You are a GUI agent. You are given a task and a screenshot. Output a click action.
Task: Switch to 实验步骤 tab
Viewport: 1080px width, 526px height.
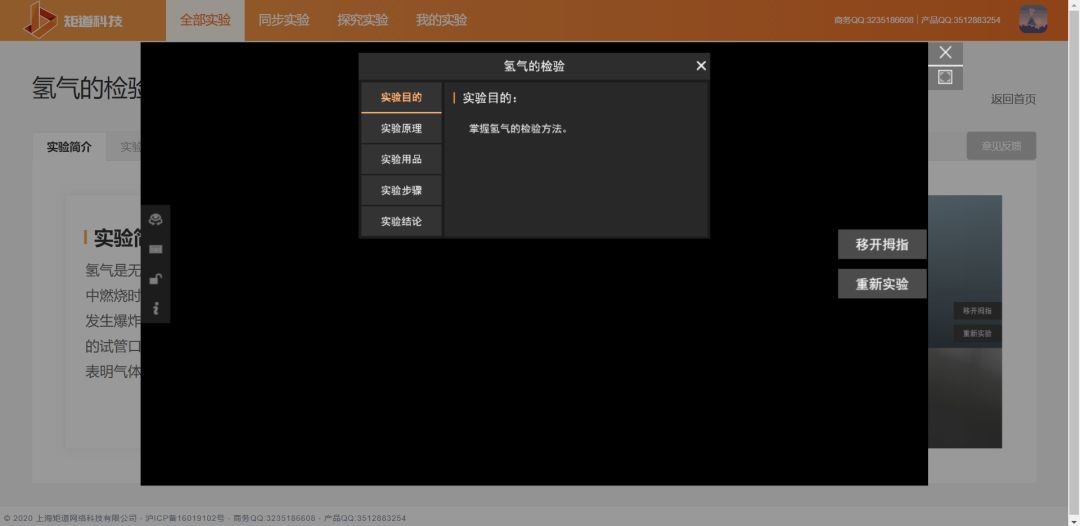[402, 191]
